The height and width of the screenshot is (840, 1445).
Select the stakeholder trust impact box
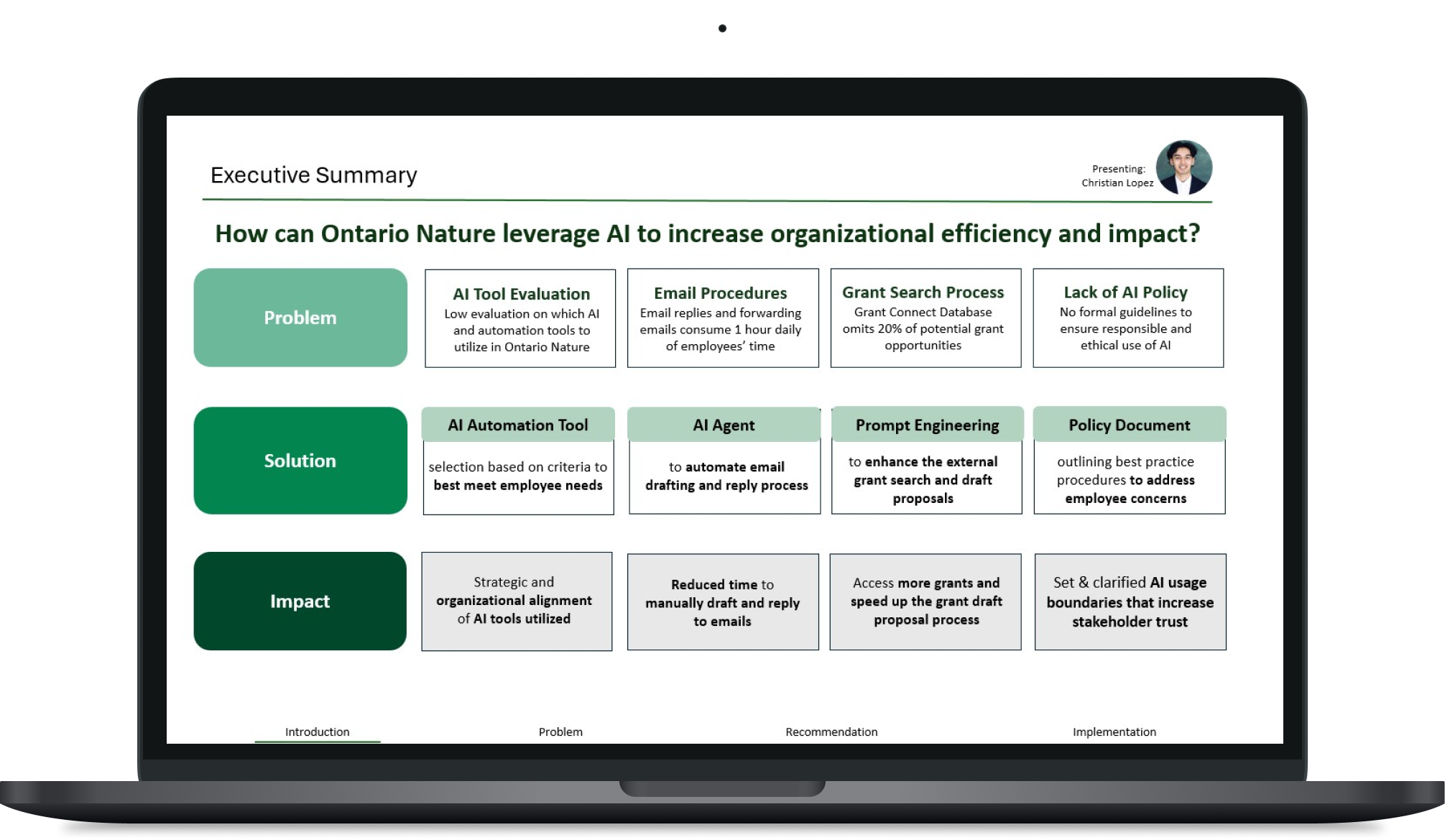click(1130, 602)
